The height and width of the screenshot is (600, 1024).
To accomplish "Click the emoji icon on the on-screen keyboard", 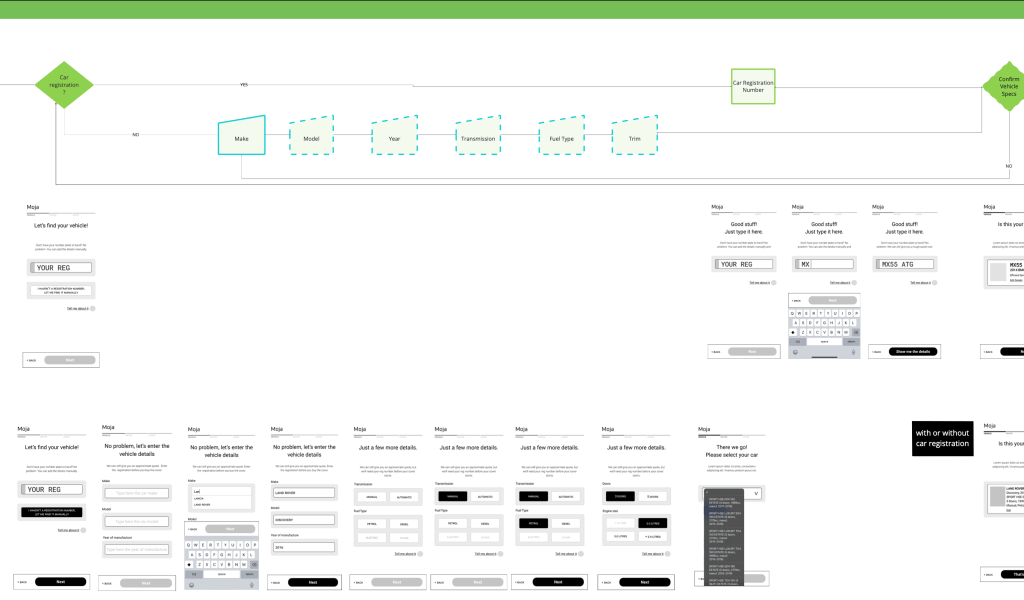I will tap(795, 353).
